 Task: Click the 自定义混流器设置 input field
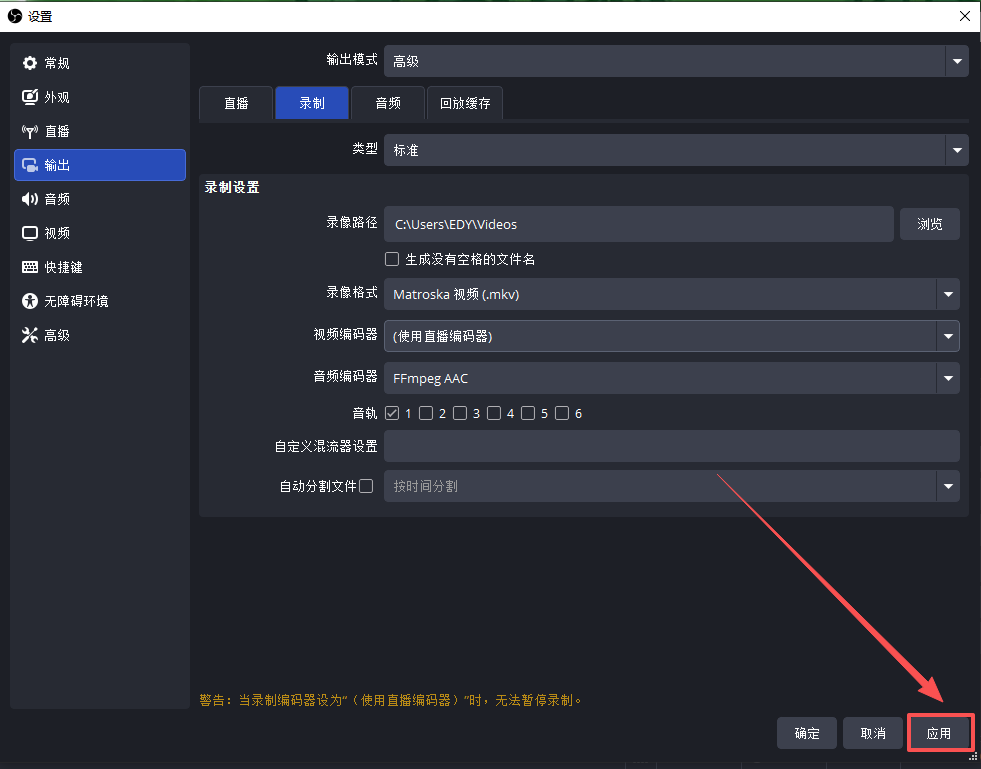click(671, 446)
